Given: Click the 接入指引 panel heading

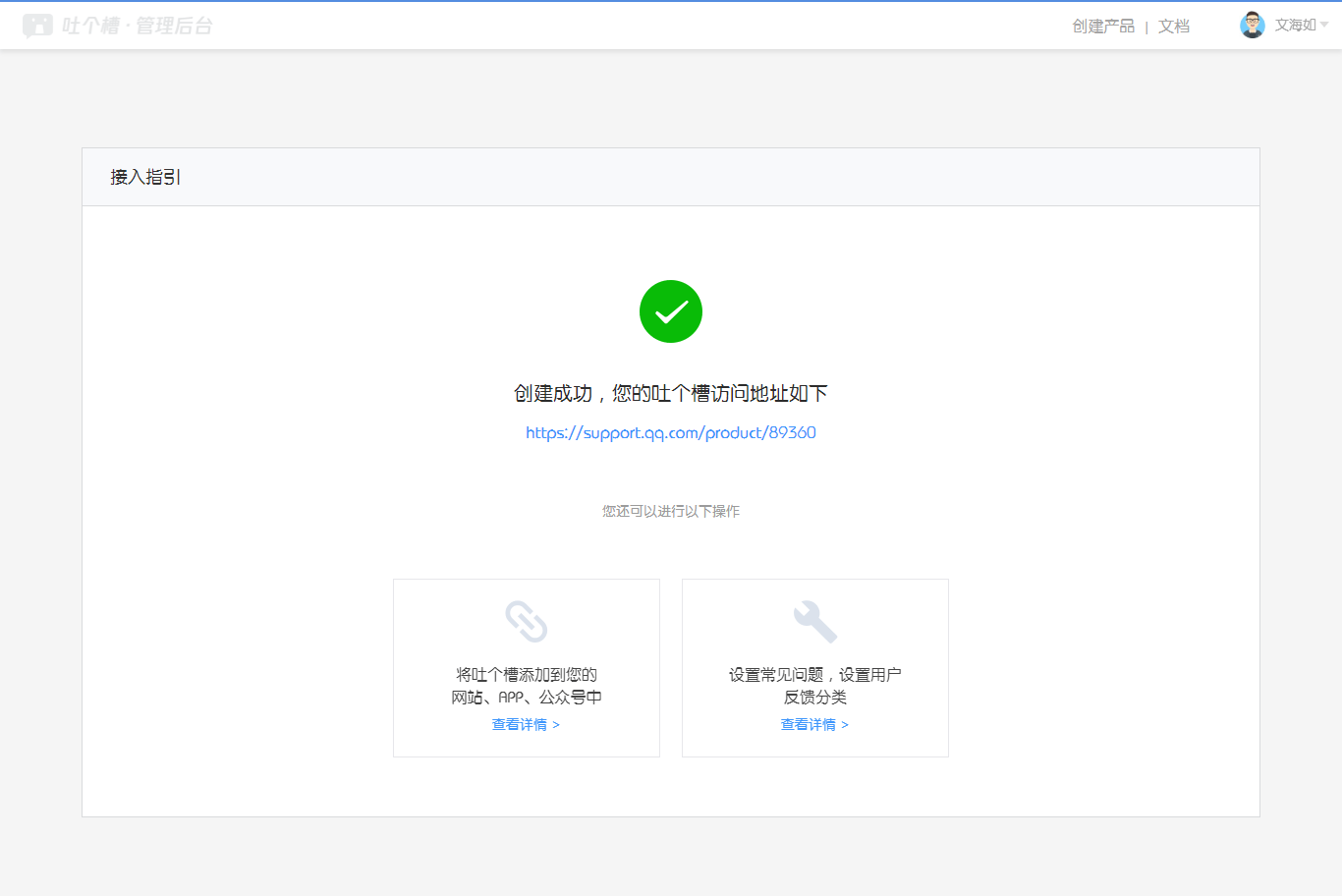Looking at the screenshot, I should pyautogui.click(x=145, y=177).
